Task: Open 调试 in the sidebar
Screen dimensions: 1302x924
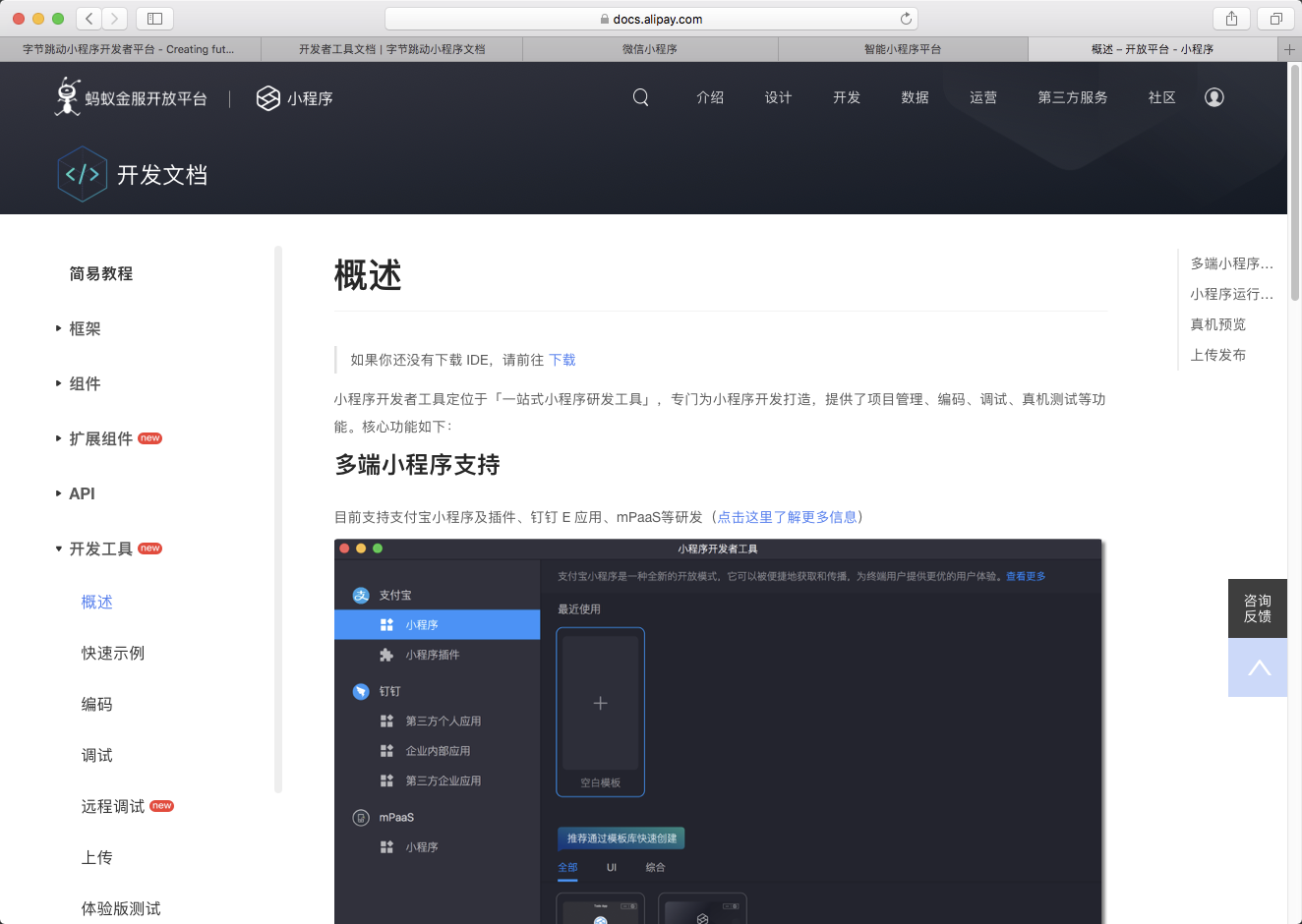Action: coord(97,755)
